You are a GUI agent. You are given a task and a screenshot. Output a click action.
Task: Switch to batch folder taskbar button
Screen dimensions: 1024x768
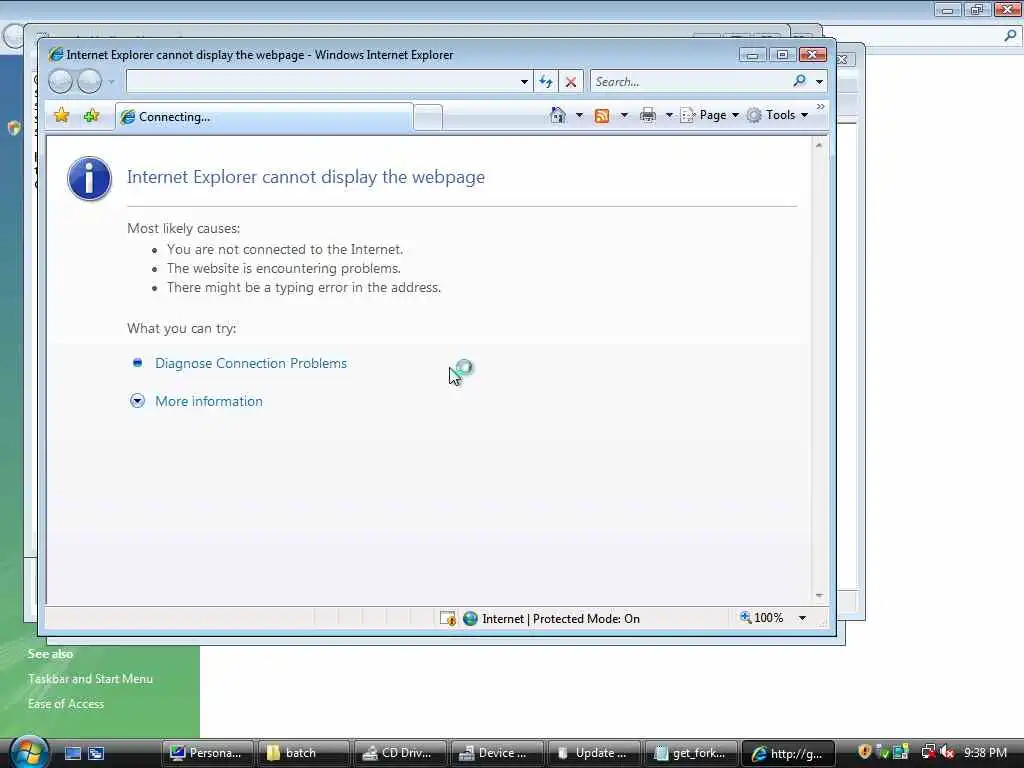tap(304, 753)
